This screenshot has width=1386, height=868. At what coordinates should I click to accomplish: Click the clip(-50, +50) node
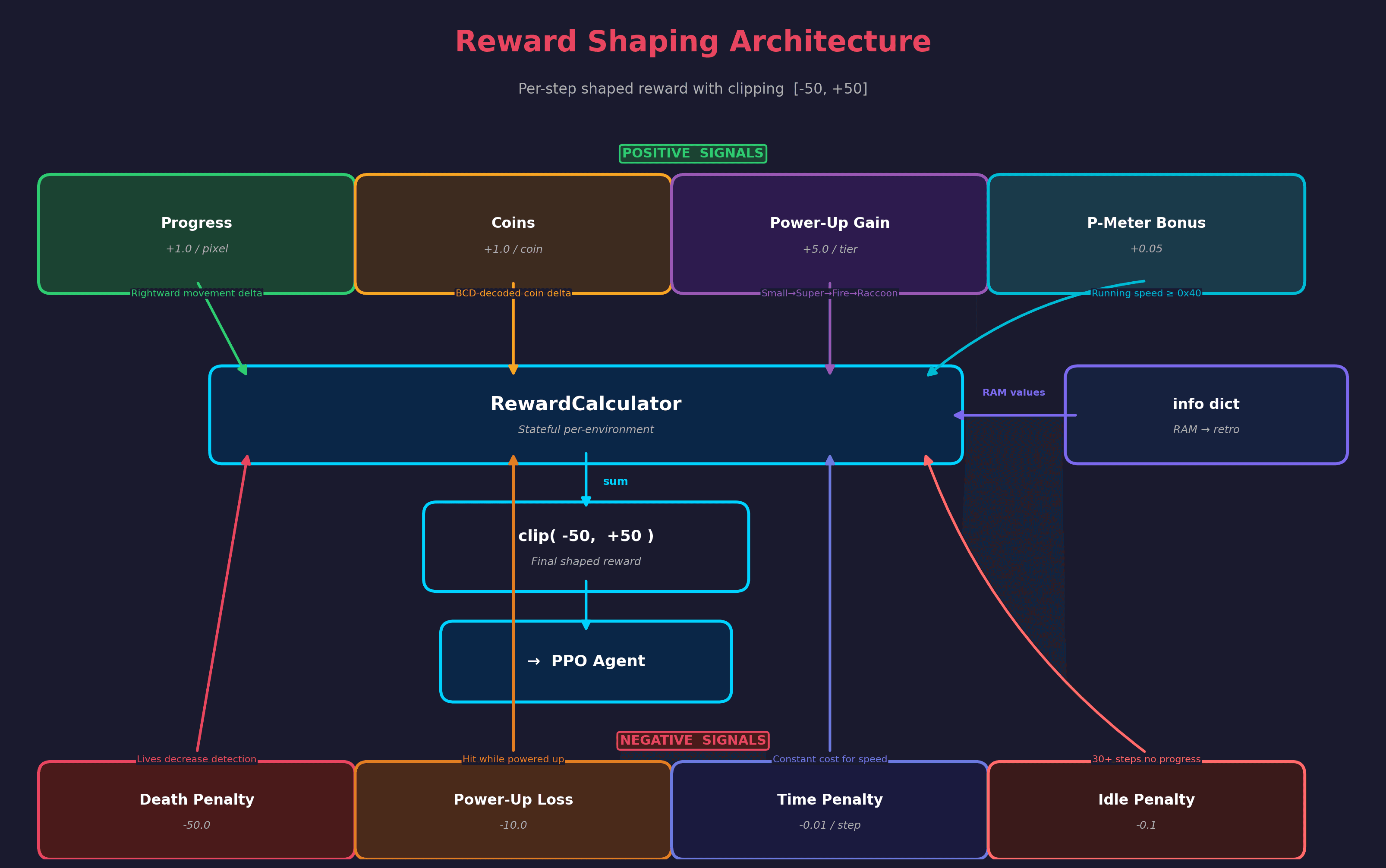pos(586,546)
